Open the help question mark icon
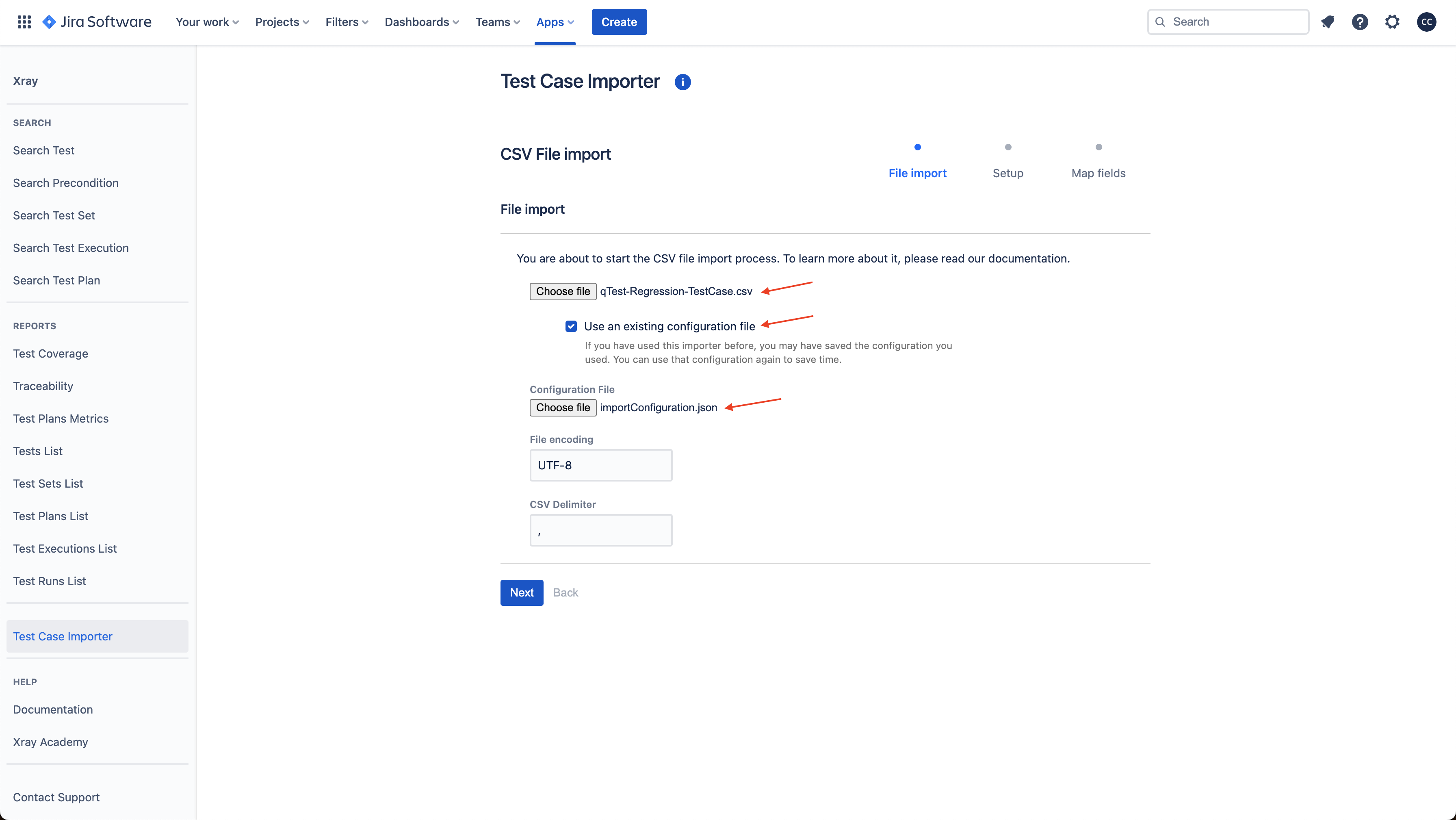 click(x=1360, y=22)
